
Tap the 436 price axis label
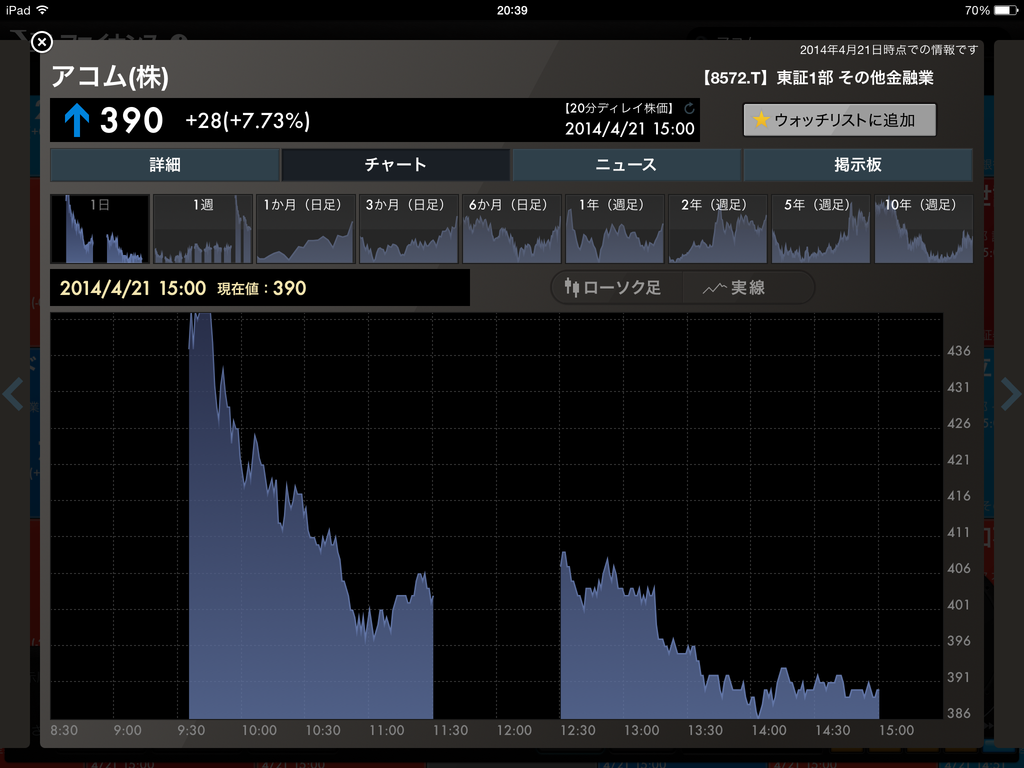tap(959, 351)
